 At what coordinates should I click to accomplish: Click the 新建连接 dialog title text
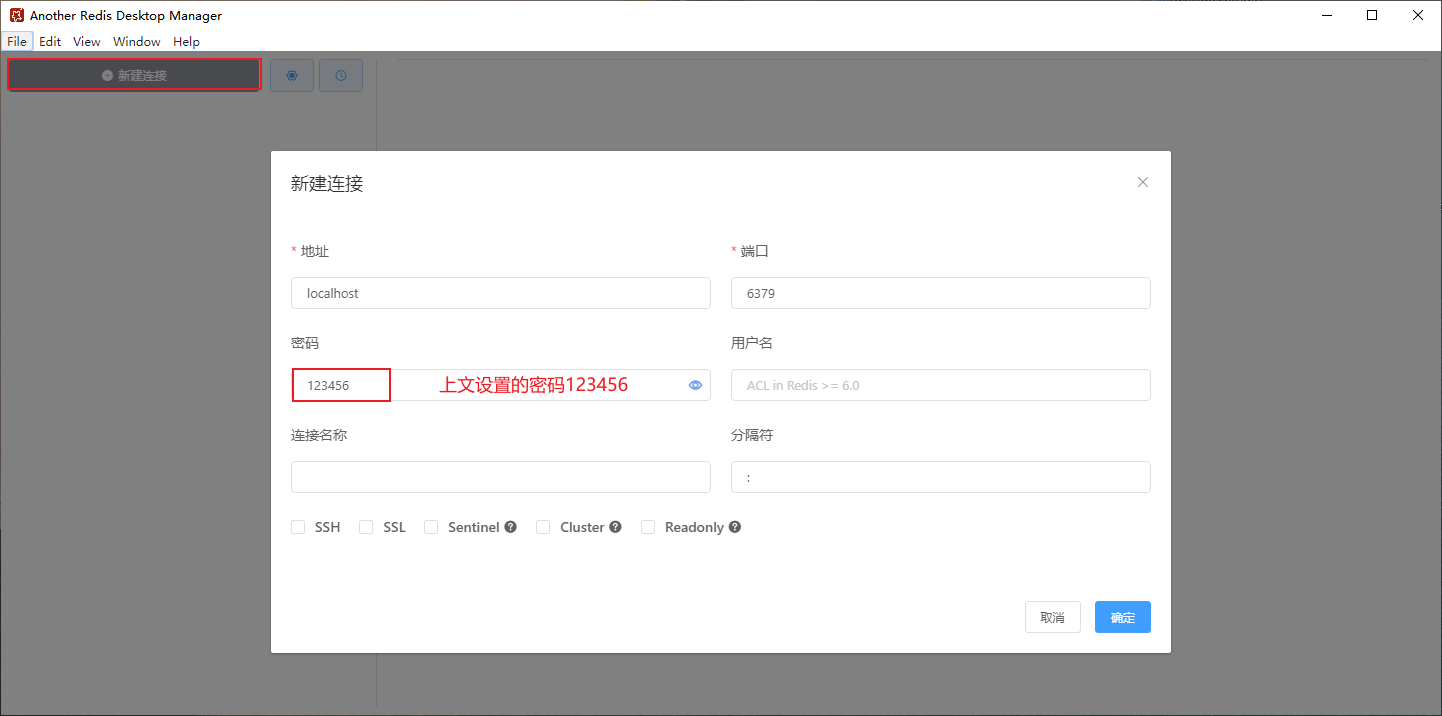(327, 184)
